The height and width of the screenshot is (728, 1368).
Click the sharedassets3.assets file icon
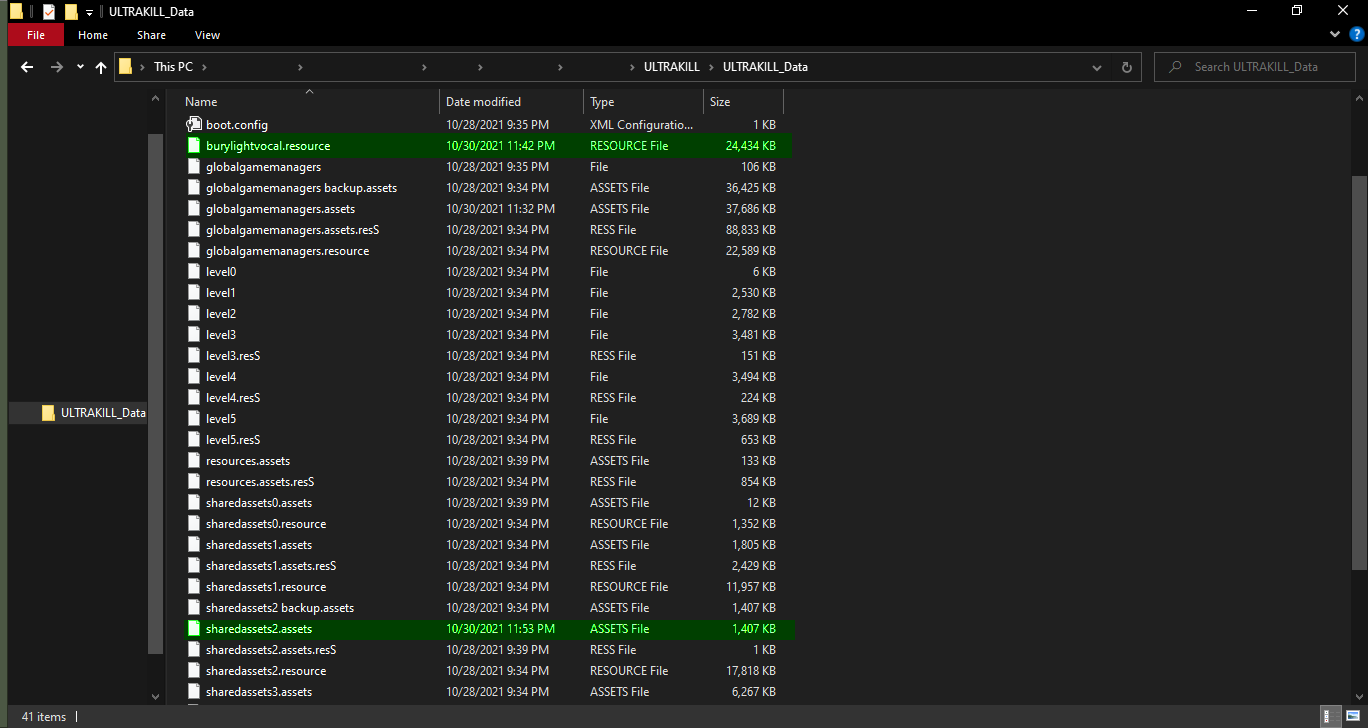[x=195, y=692]
